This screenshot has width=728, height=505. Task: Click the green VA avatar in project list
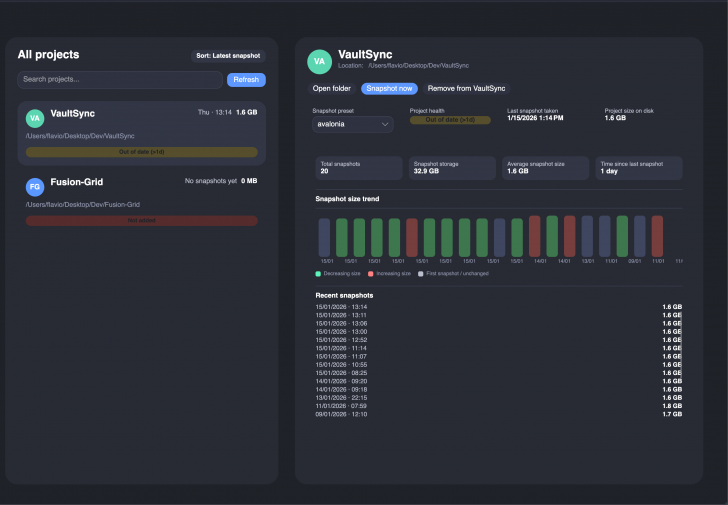coord(34,117)
